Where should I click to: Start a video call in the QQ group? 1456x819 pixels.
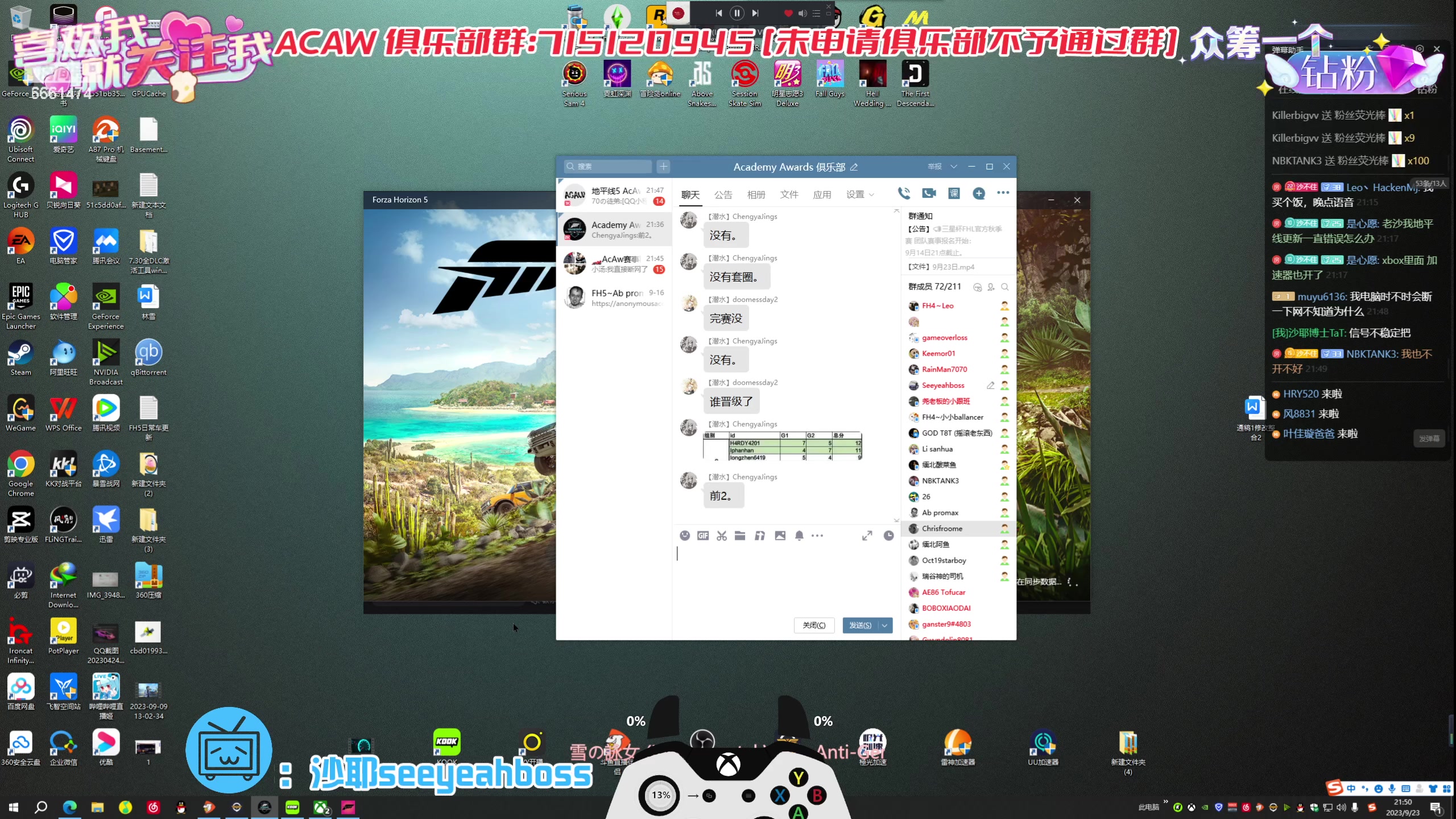[929, 193]
